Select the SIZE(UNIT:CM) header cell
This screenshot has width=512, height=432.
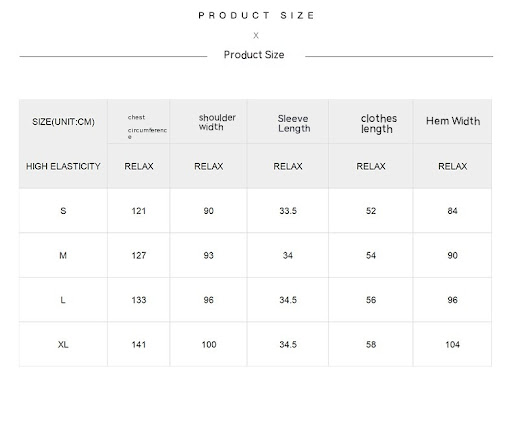(x=63, y=122)
